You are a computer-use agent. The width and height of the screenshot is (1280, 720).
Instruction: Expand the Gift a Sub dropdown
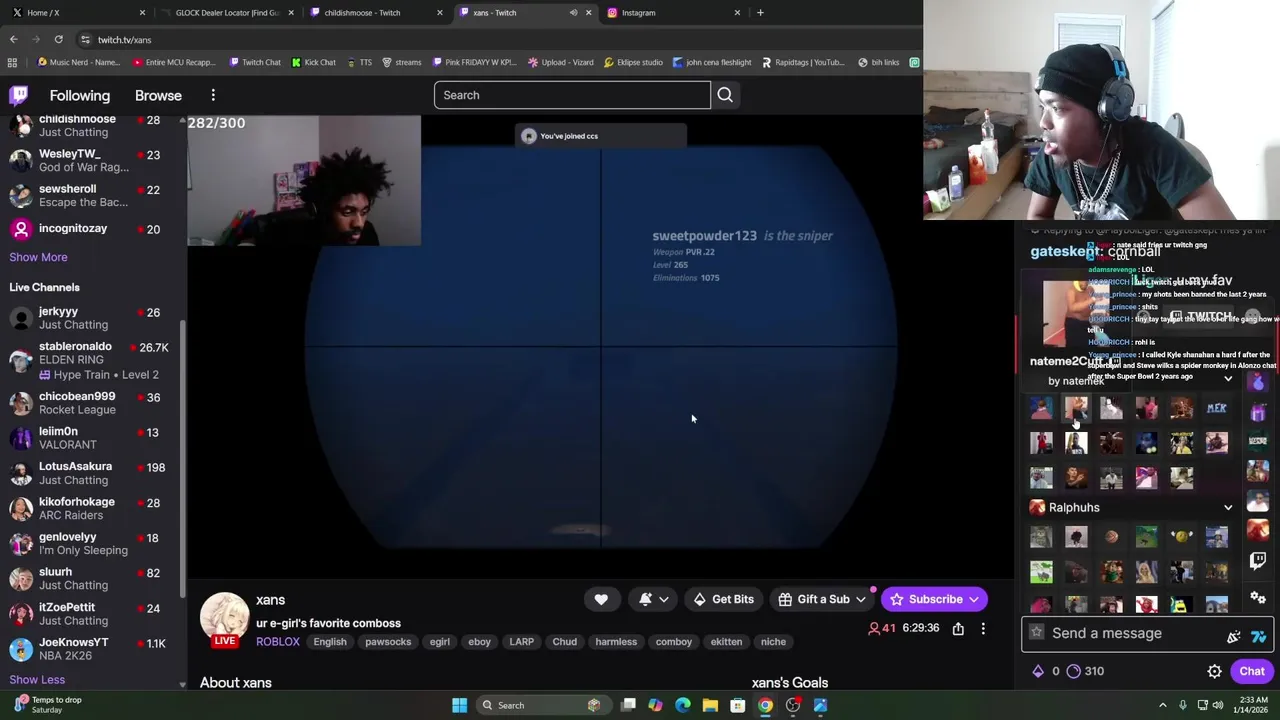[860, 600]
